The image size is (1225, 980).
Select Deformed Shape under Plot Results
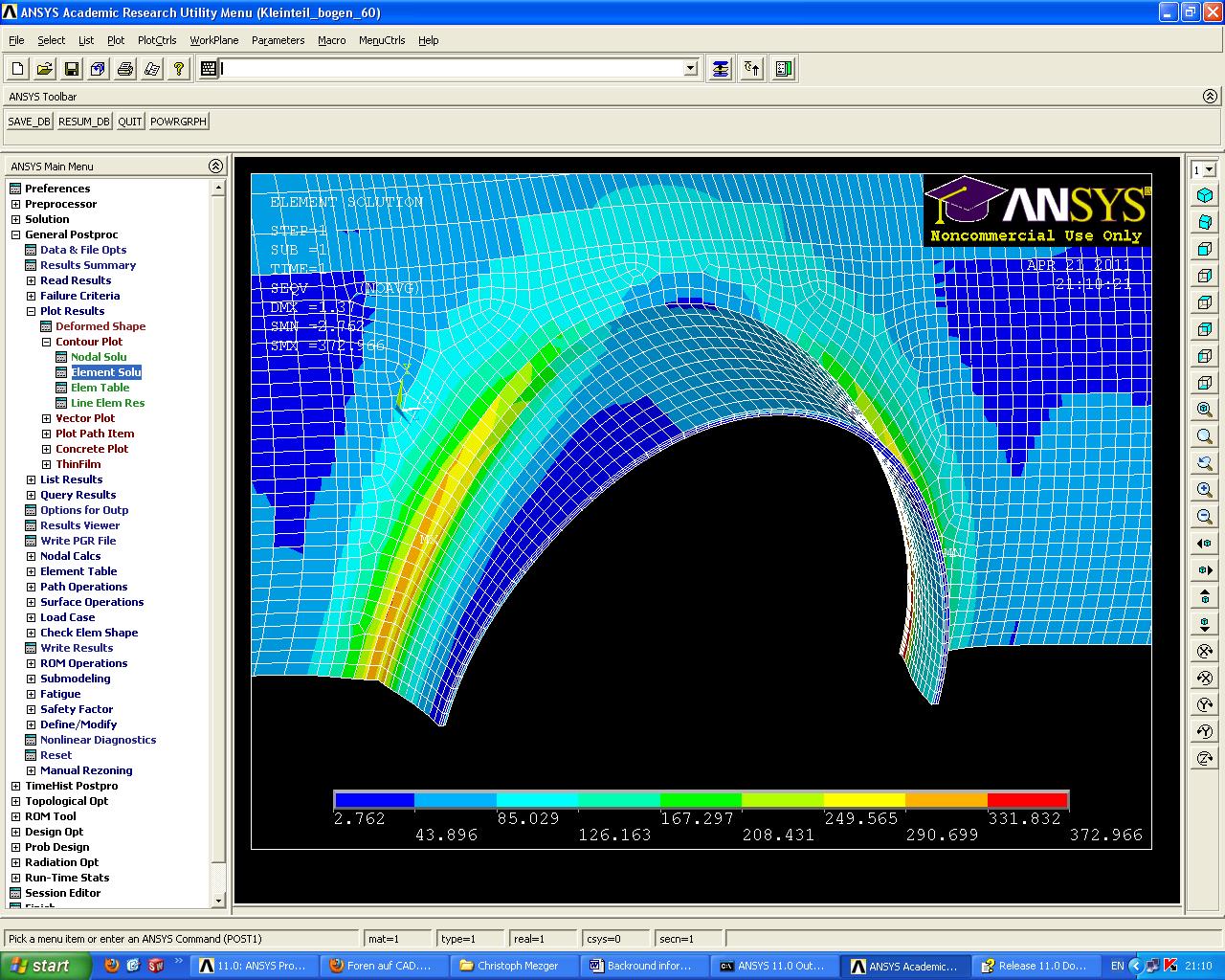click(x=100, y=326)
